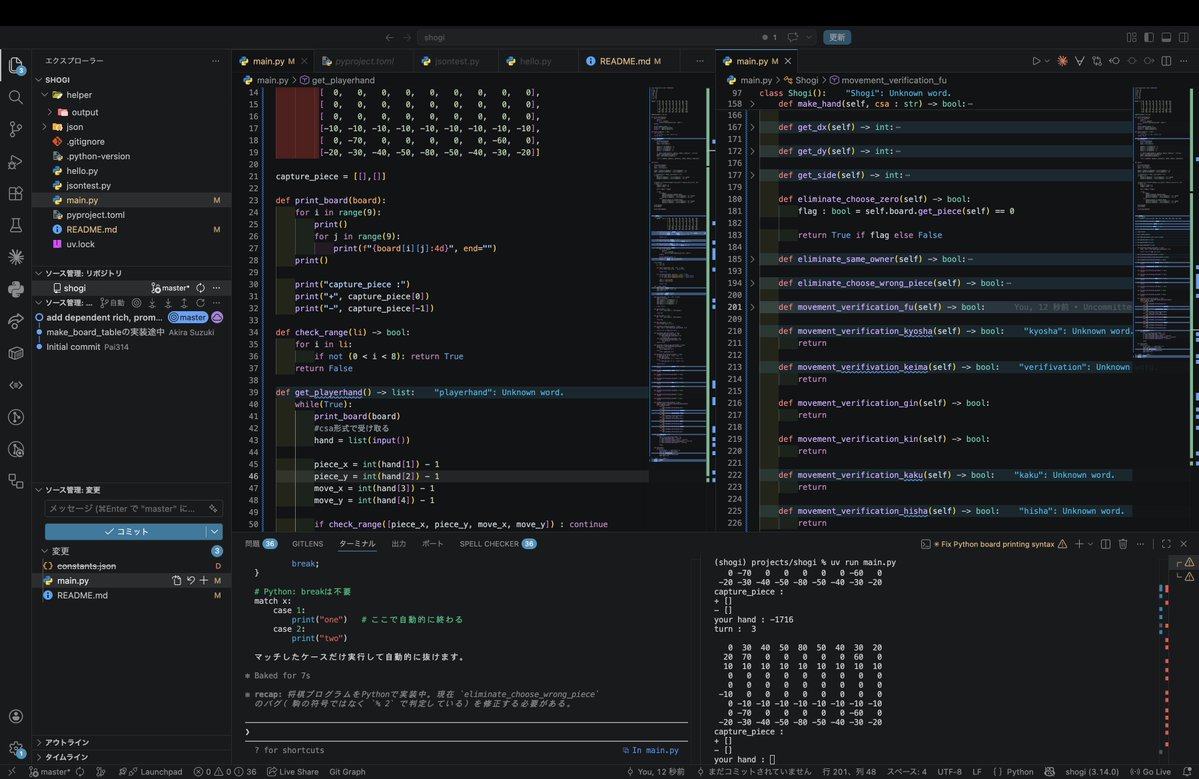Open the SPELL CHECKER panel tab
Viewport: 1199px width, 779px height.
[x=498, y=544]
